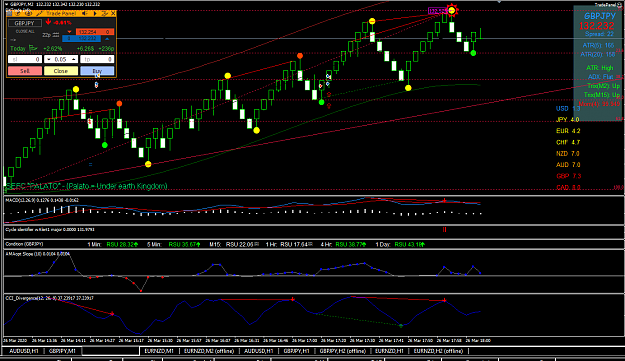This screenshot has width=625, height=361.
Task: Click the TradePanel smiley label at top right
Action: coord(608,4)
